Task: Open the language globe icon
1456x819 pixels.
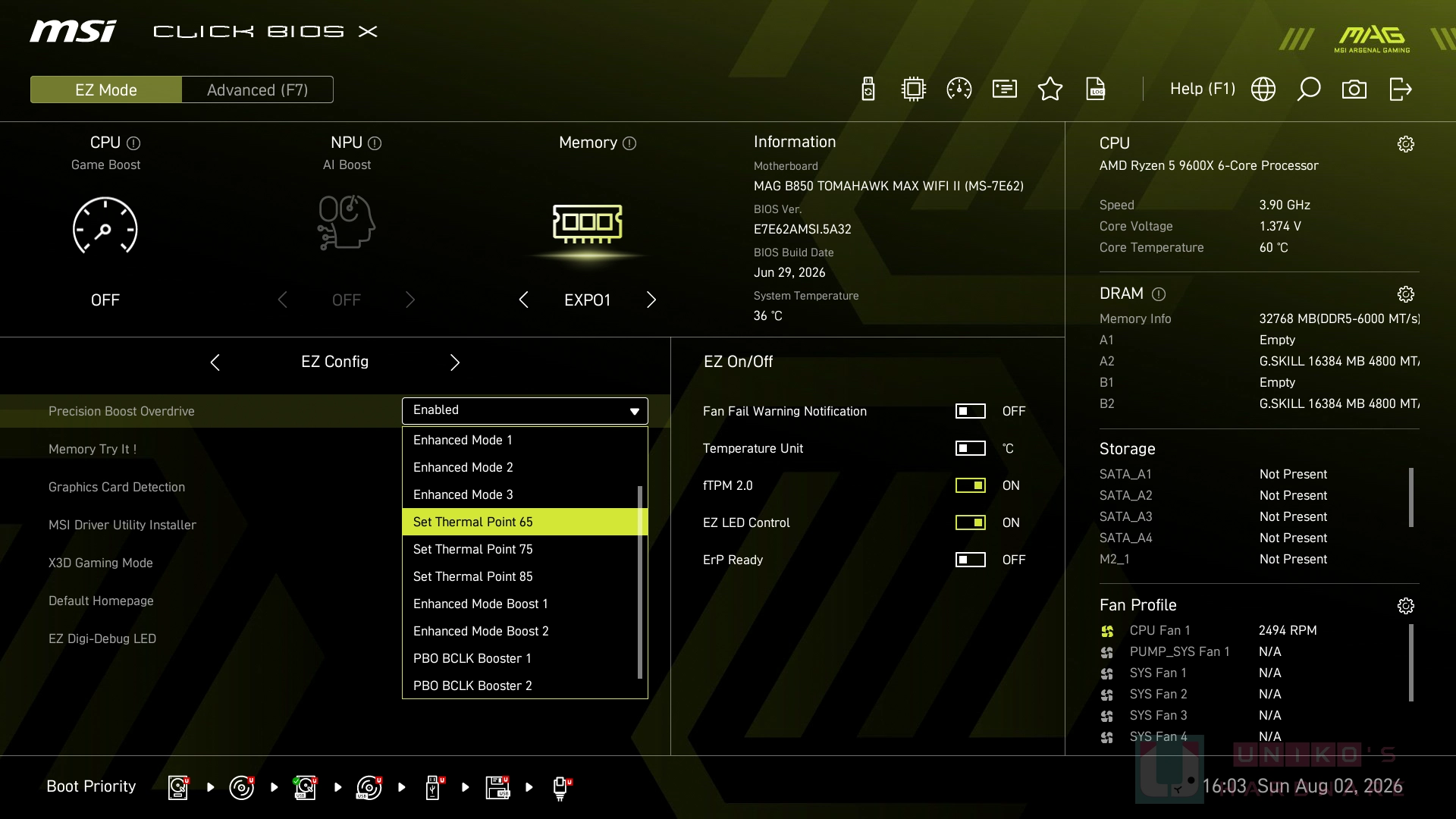Action: 1263,89
